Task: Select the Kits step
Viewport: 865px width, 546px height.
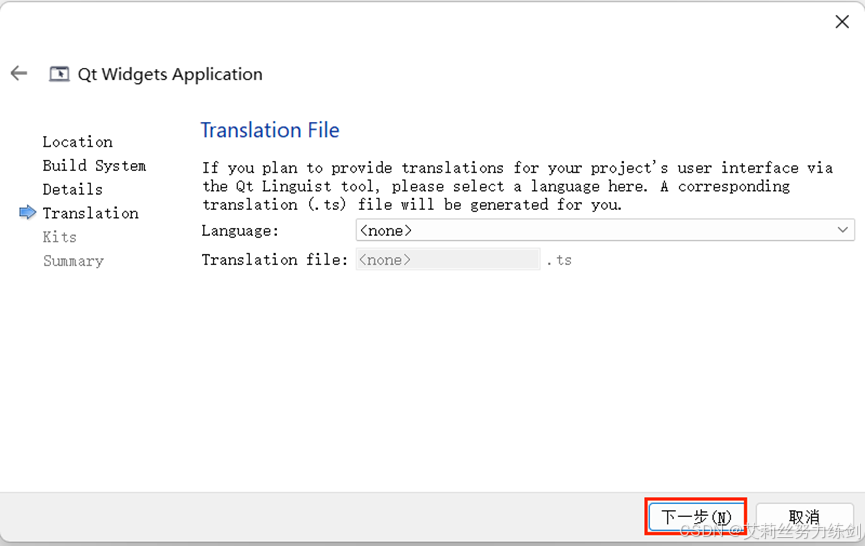Action: tap(60, 237)
